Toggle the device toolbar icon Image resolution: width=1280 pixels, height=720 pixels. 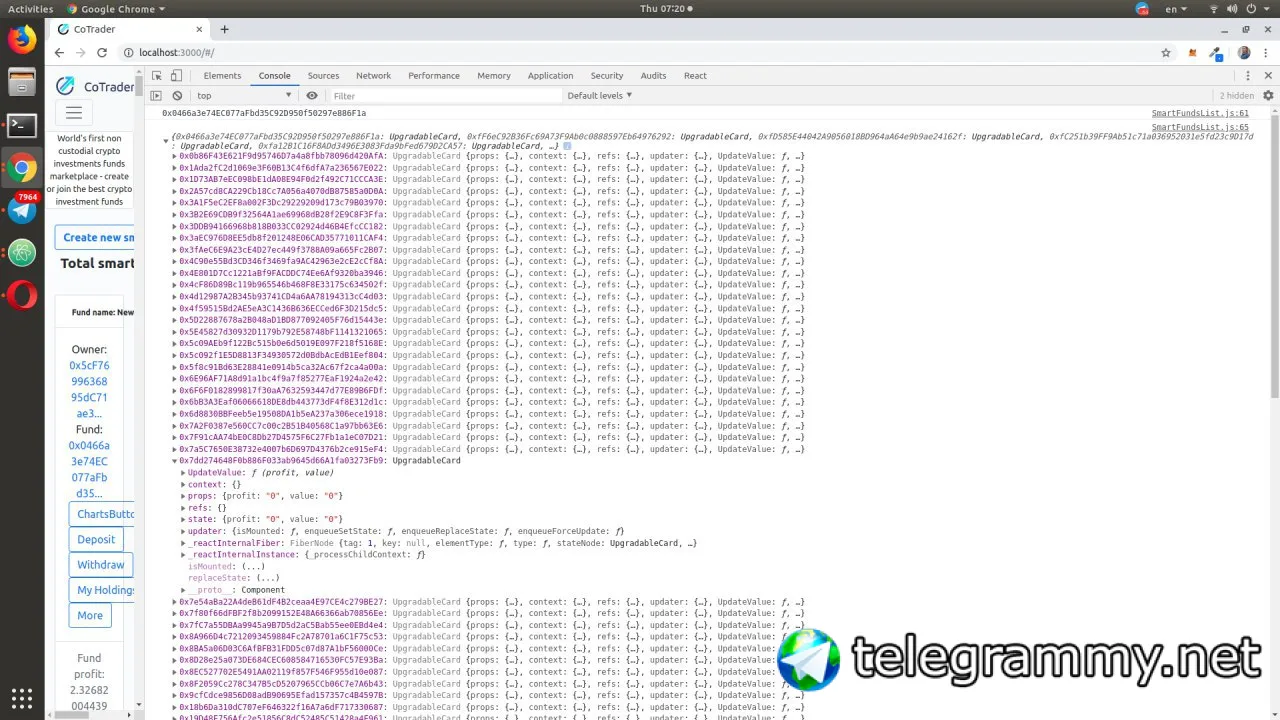(x=176, y=76)
